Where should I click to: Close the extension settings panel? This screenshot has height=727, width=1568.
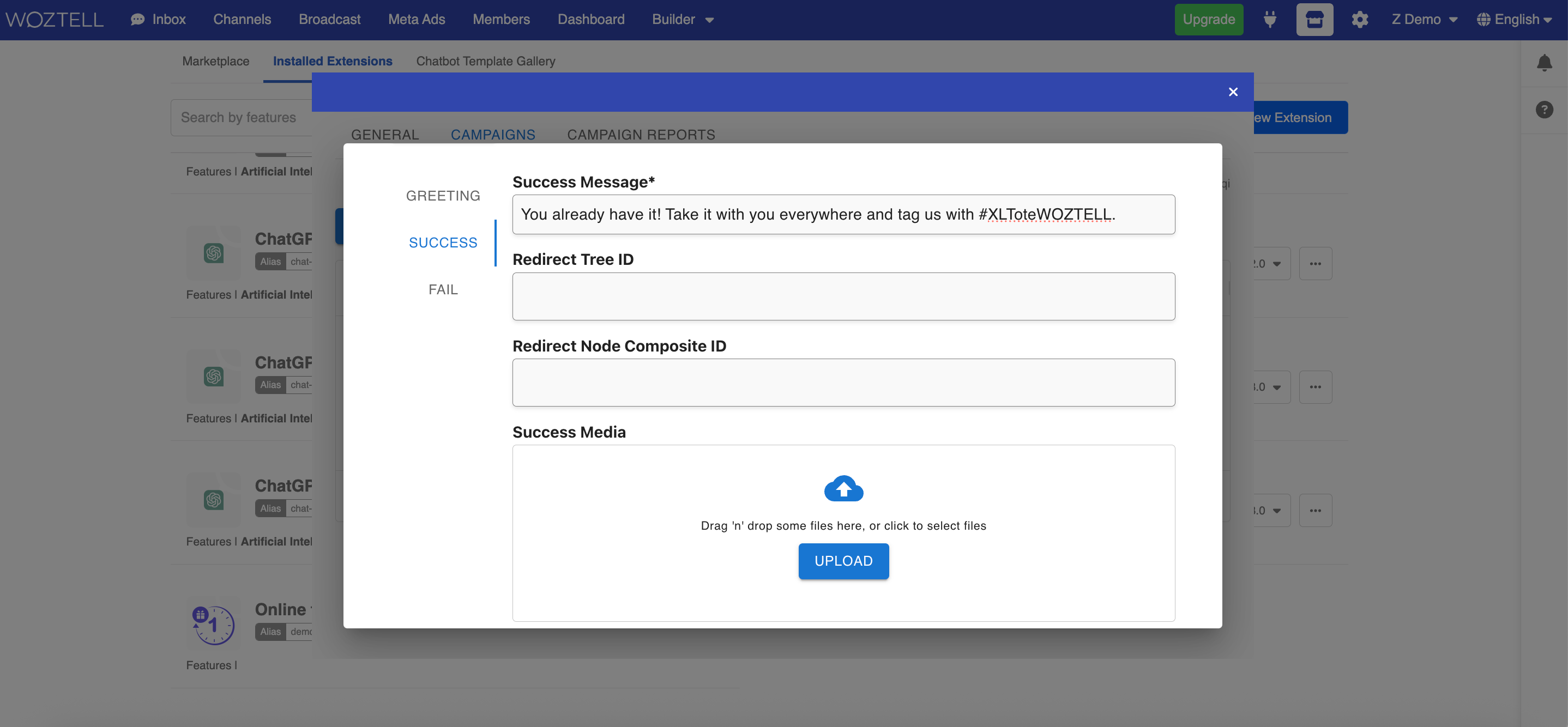coord(1233,92)
